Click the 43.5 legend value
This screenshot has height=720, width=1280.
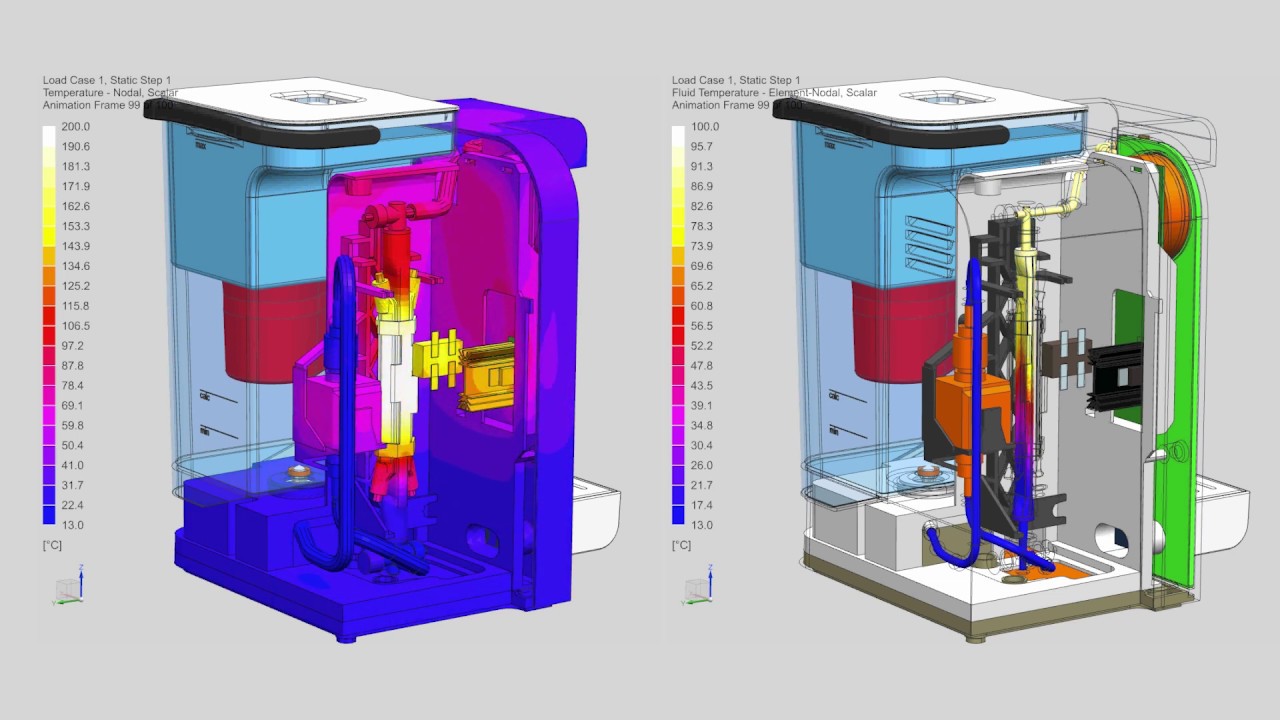click(x=702, y=386)
